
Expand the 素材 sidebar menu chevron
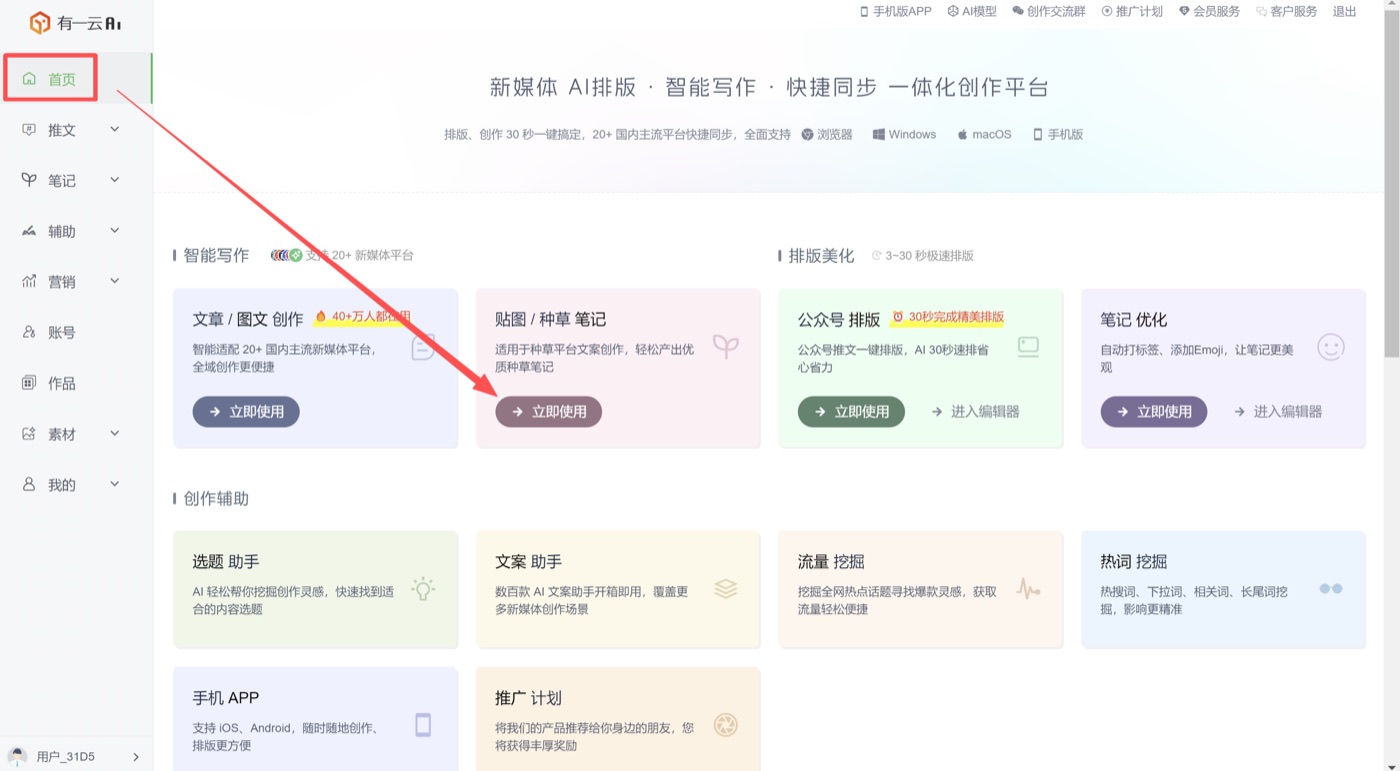(115, 434)
